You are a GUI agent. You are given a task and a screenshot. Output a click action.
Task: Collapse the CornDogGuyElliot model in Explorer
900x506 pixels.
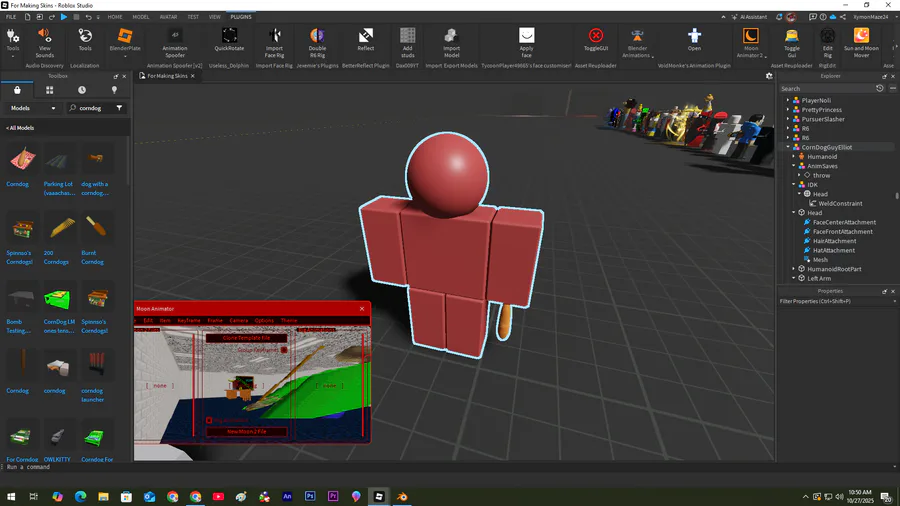tap(788, 147)
